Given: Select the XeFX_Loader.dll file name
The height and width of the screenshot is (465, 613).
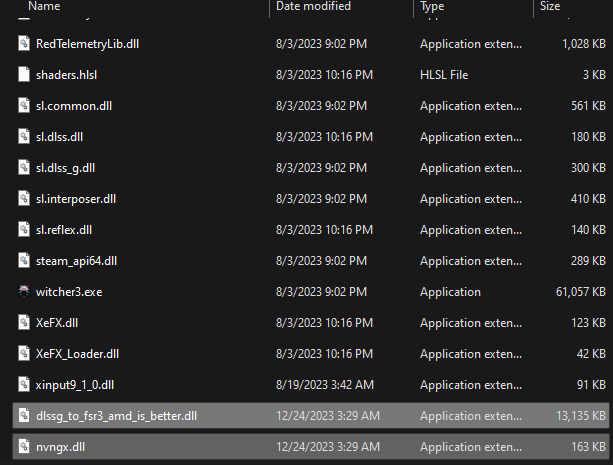Looking at the screenshot, I should coord(77,354).
